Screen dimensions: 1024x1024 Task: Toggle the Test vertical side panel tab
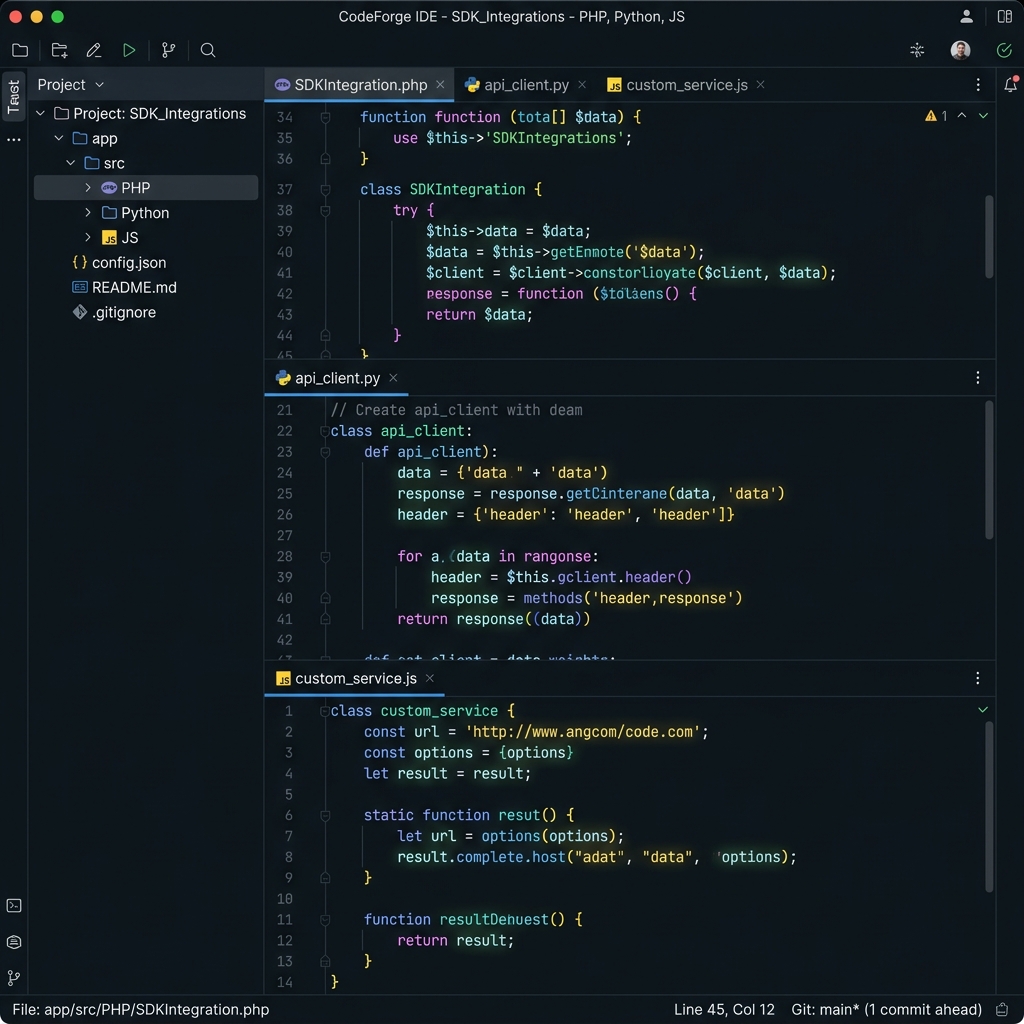click(x=14, y=97)
